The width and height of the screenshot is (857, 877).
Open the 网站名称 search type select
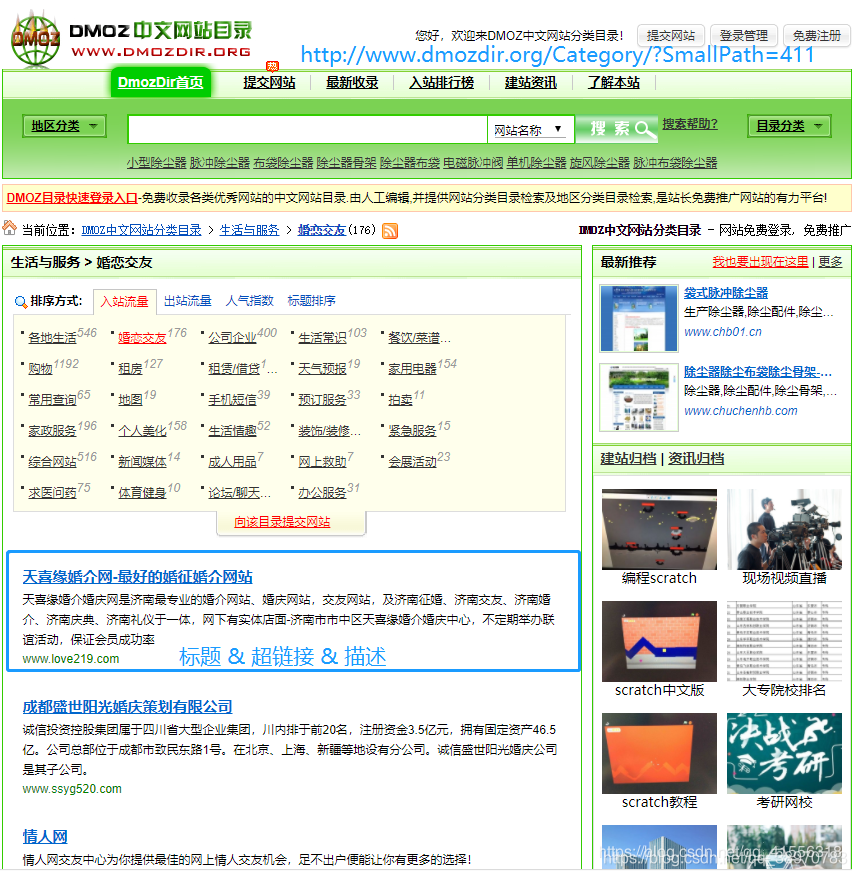click(x=529, y=130)
